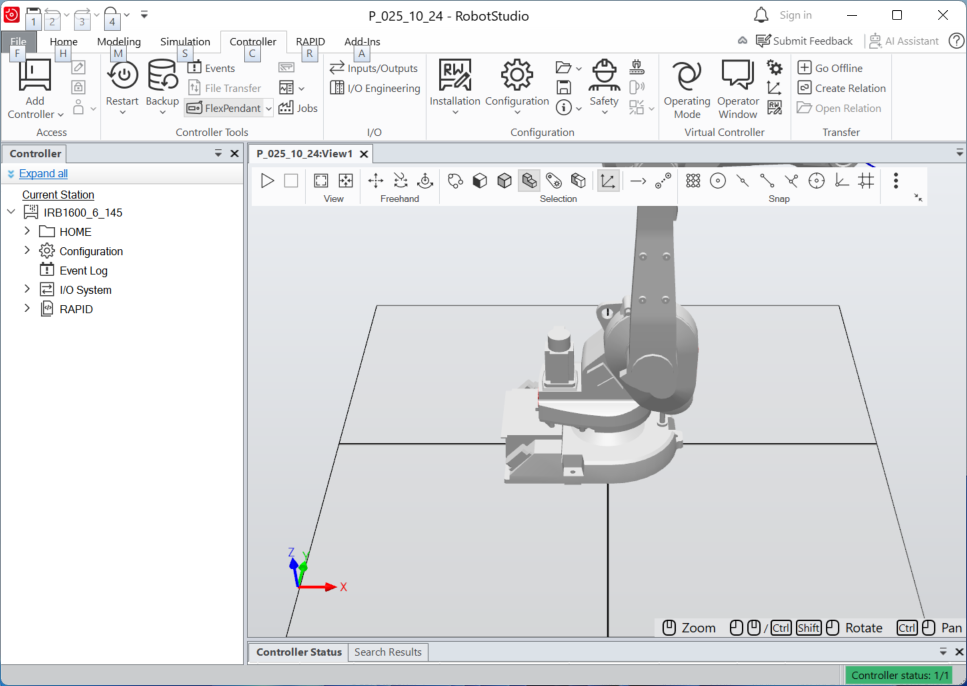
Task: Click the View All zoom icon
Action: pos(321,181)
